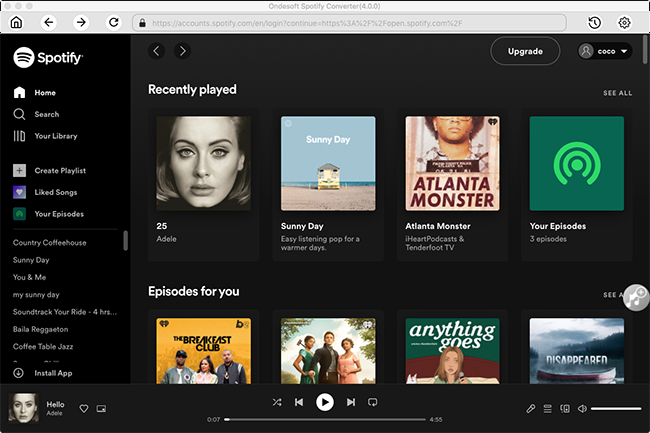Open Search in the sidebar
Screen dimensions: 650x433
point(46,114)
